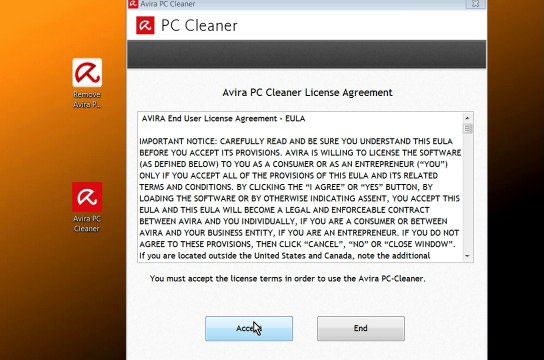Select the 'Remove Avira P...' shortcut label text
The image size is (544, 360).
(87, 100)
